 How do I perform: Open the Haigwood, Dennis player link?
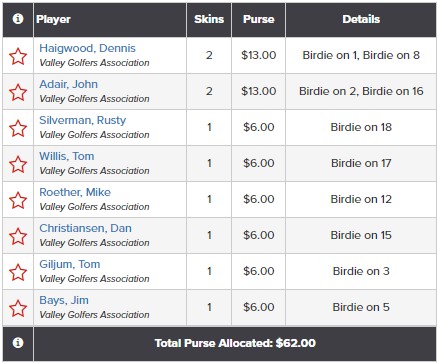[87, 48]
